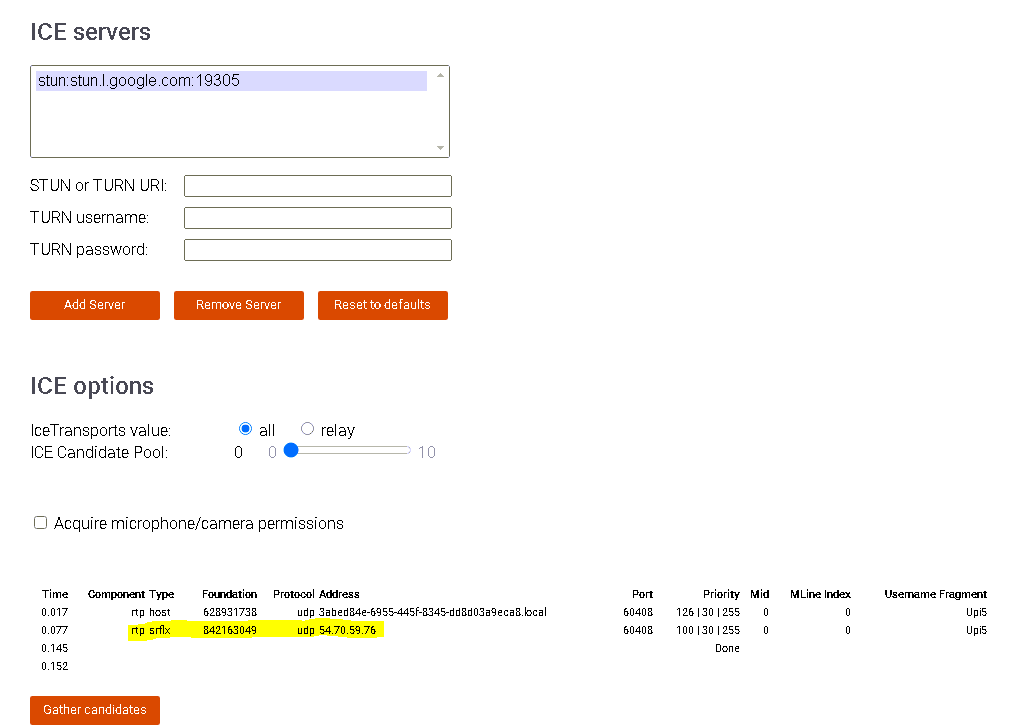This screenshot has width=1028, height=727.
Task: Click Reset to defaults button
Action: point(382,305)
